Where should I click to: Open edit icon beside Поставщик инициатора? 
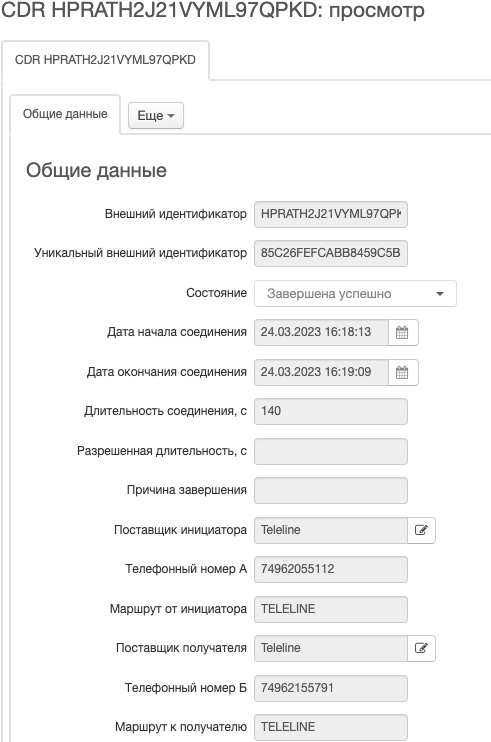tap(421, 530)
